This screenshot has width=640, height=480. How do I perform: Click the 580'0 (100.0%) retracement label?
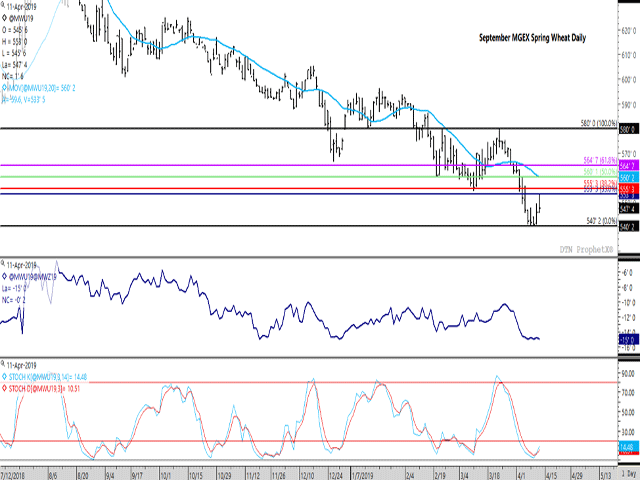pyautogui.click(x=593, y=124)
